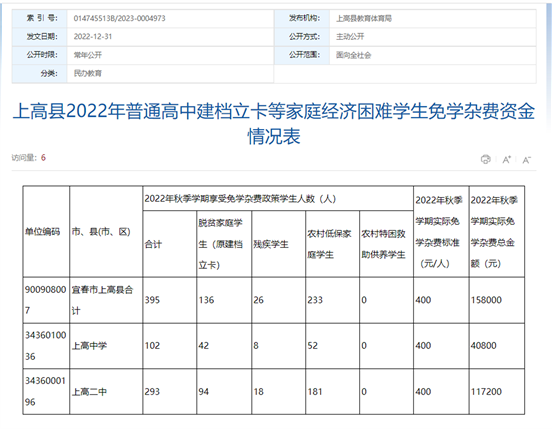
Task: Select index number 014745513B/2023-0004973 value
Action: click(119, 18)
